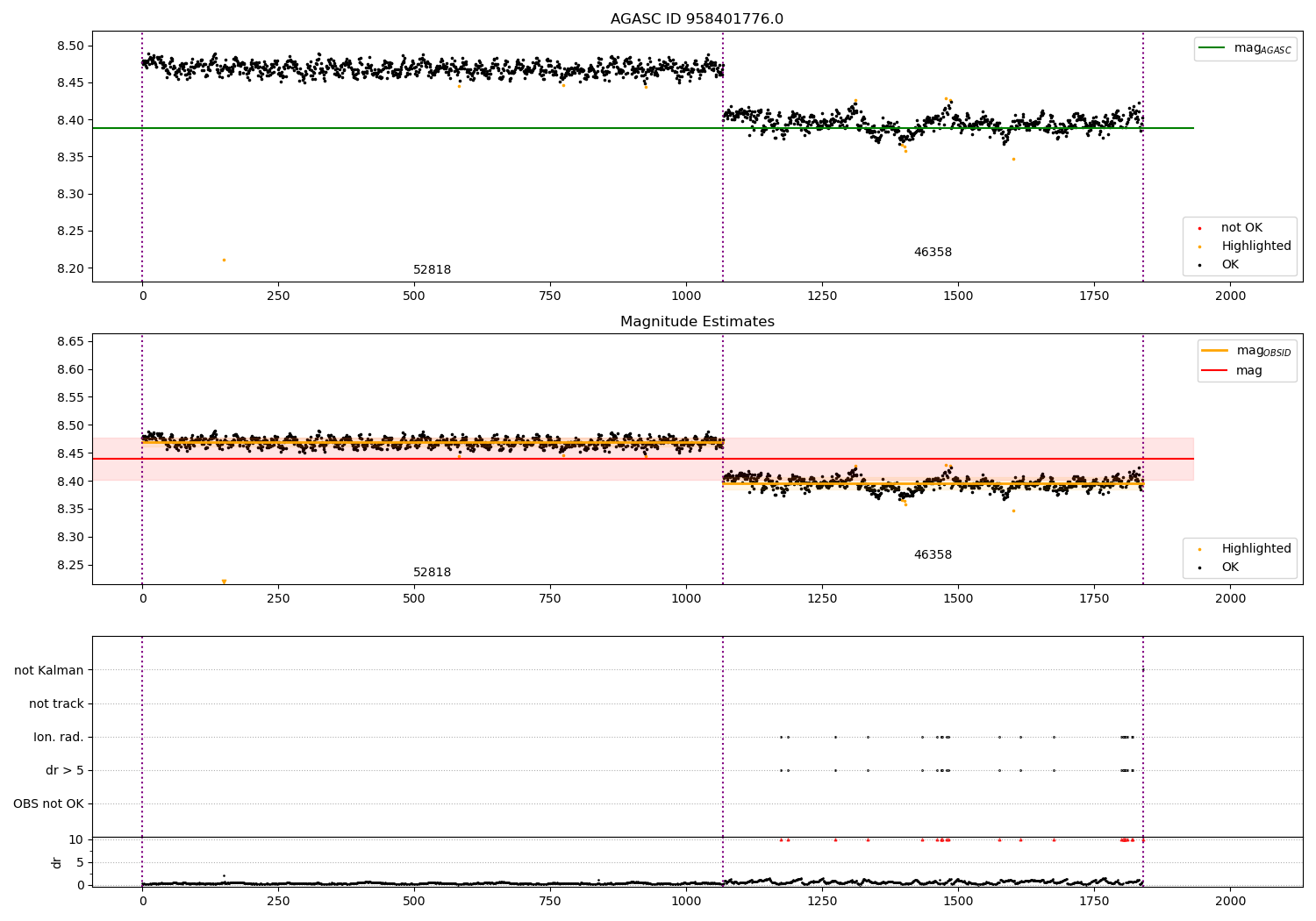
Task: Click the "Magnitude Estimates" plot title
Action: pyautogui.click(x=697, y=322)
